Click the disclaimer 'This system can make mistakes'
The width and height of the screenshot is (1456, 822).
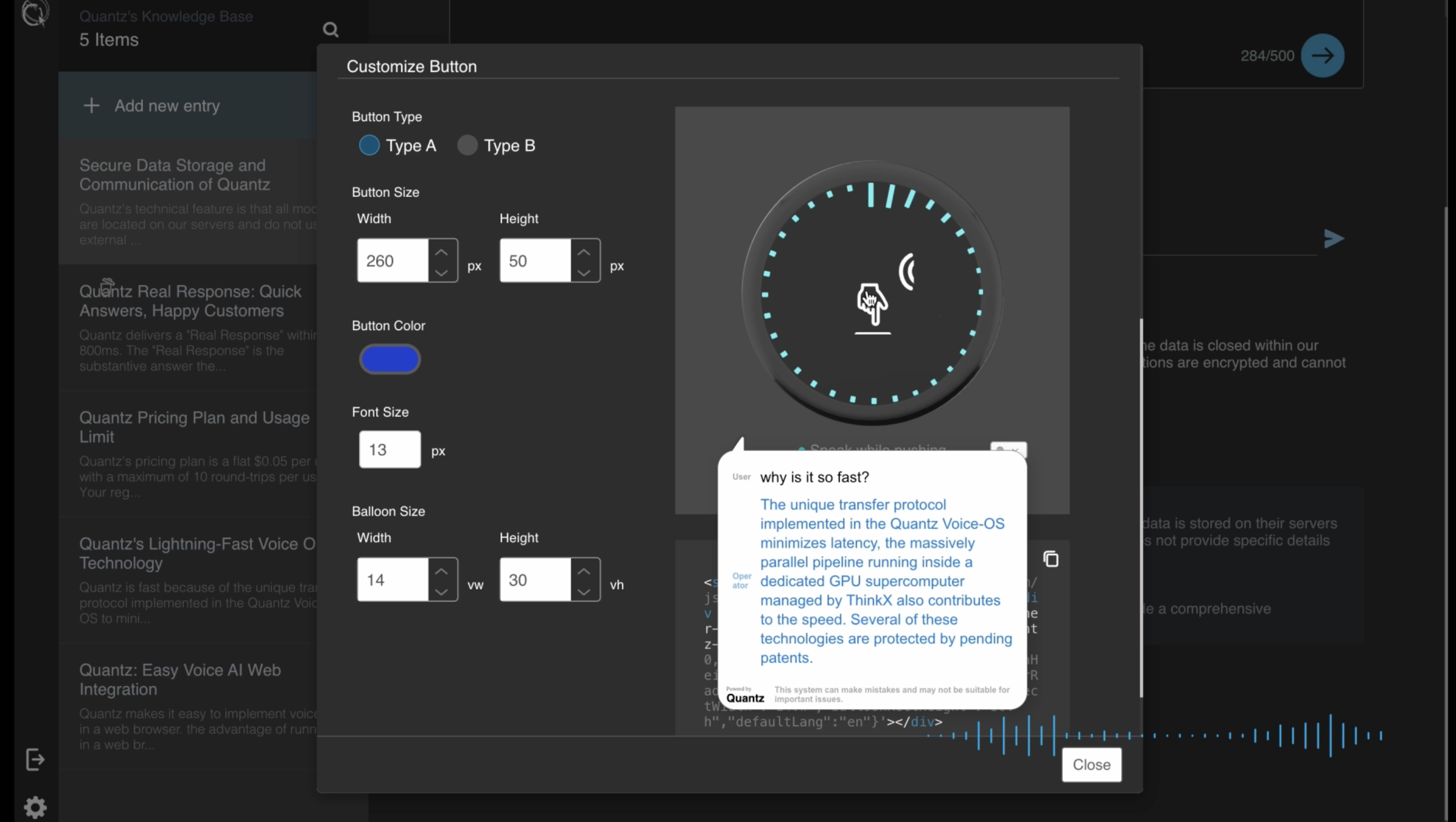(x=891, y=694)
